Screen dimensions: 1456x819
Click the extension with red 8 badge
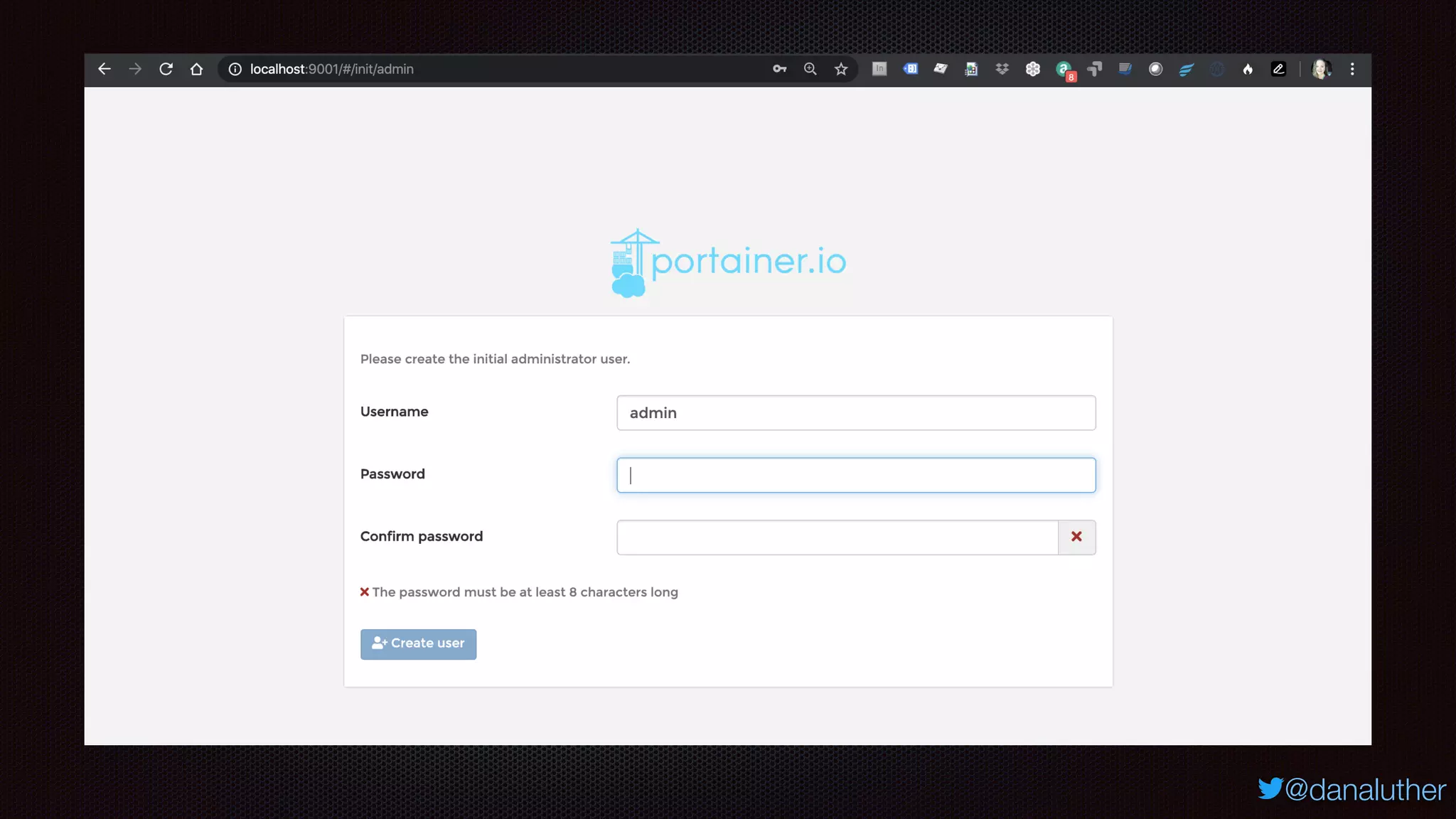pos(1064,70)
